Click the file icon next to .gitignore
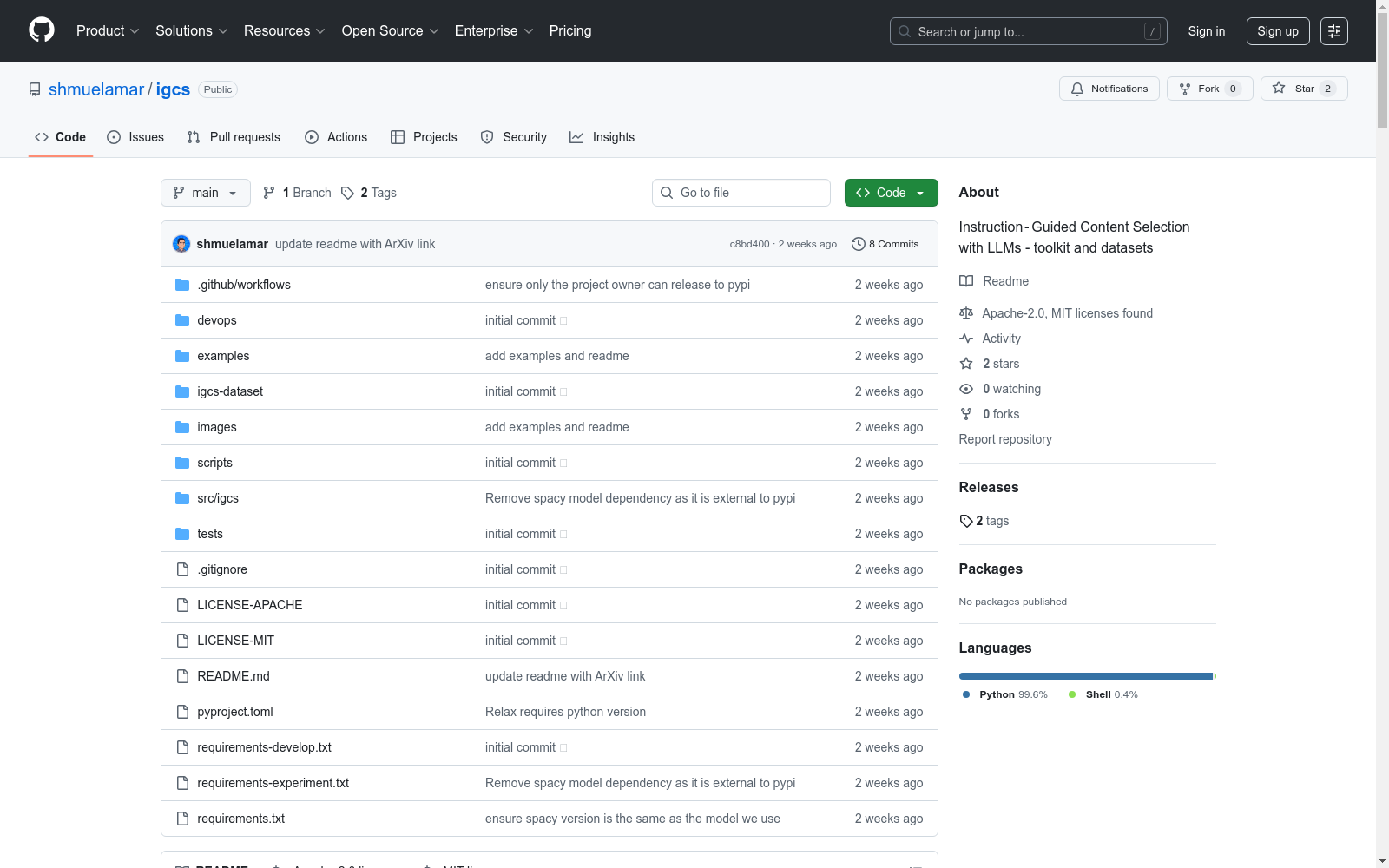The height and width of the screenshot is (868, 1389). pyautogui.click(x=182, y=569)
